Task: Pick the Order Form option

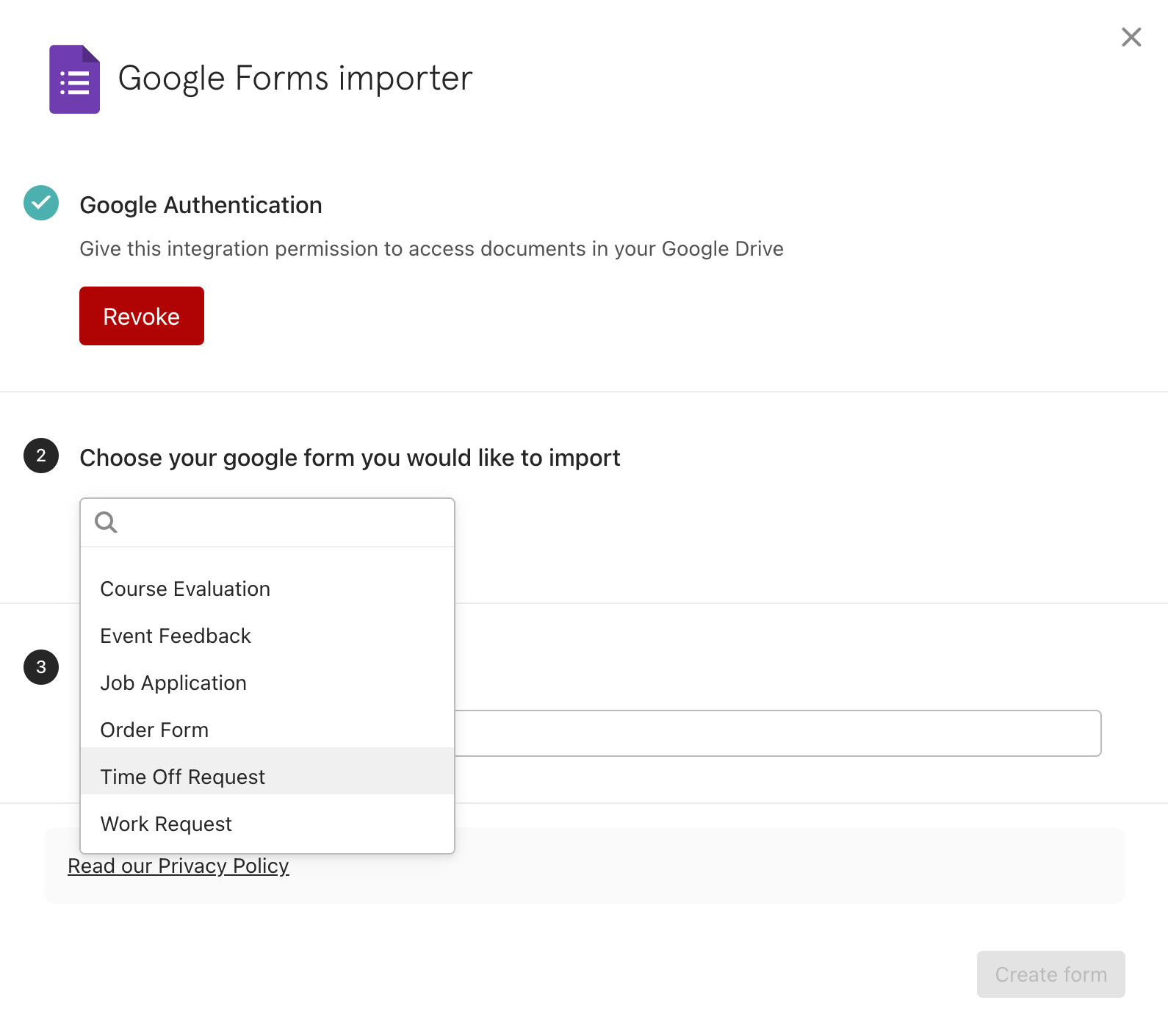Action: click(x=267, y=730)
